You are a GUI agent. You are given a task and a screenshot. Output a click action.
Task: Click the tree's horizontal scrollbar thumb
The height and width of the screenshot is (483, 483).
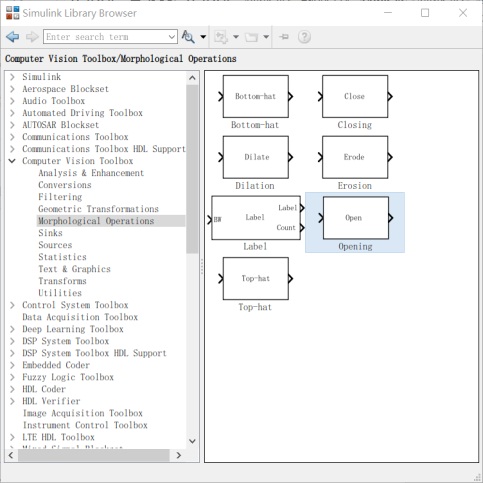[x=94, y=455]
